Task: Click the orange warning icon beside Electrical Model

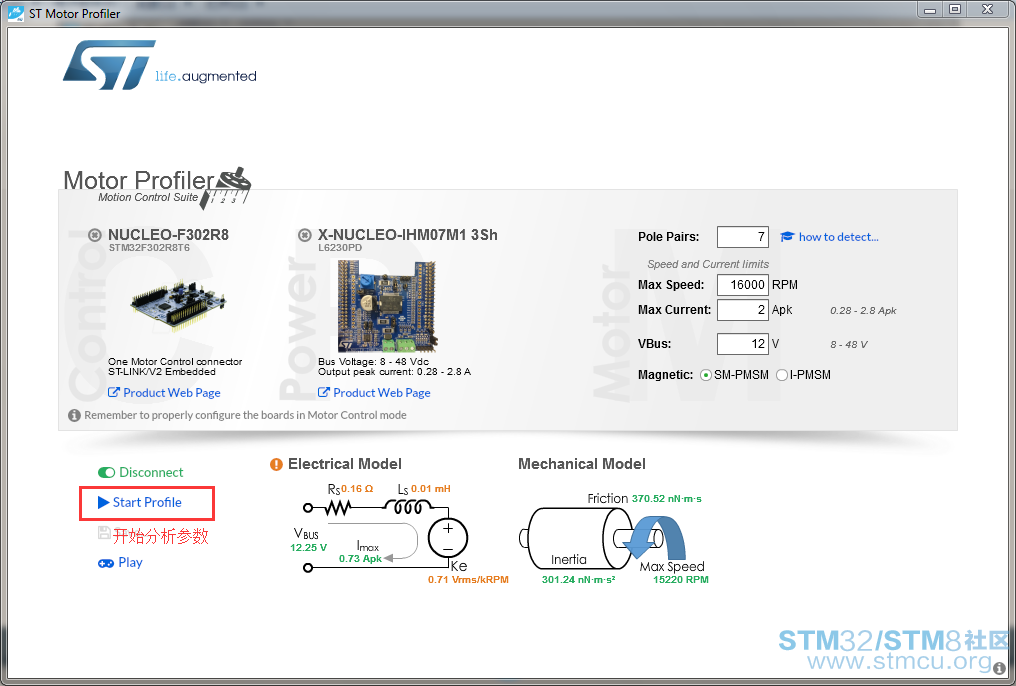Action: (276, 464)
